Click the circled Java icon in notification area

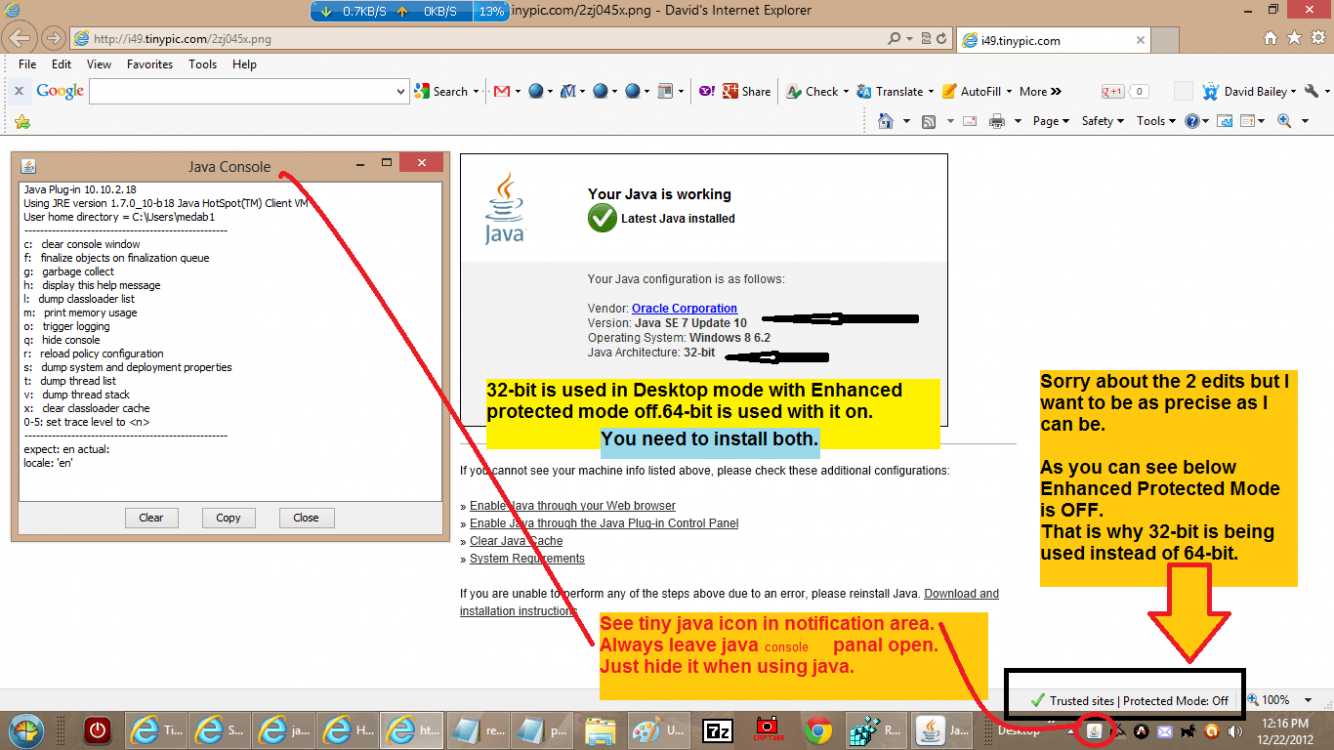[x=1094, y=731]
